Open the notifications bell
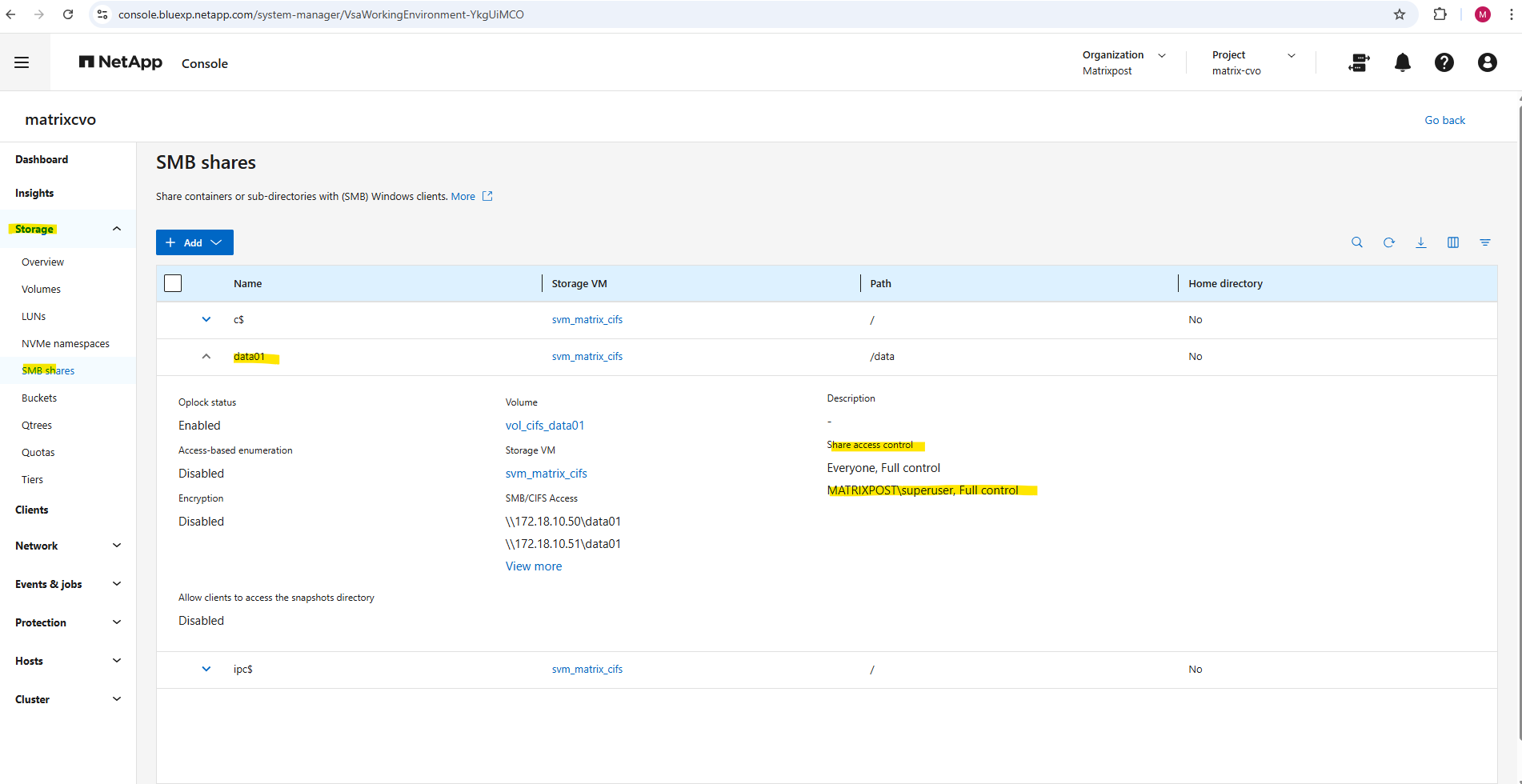Image resolution: width=1522 pixels, height=784 pixels. coord(1402,62)
